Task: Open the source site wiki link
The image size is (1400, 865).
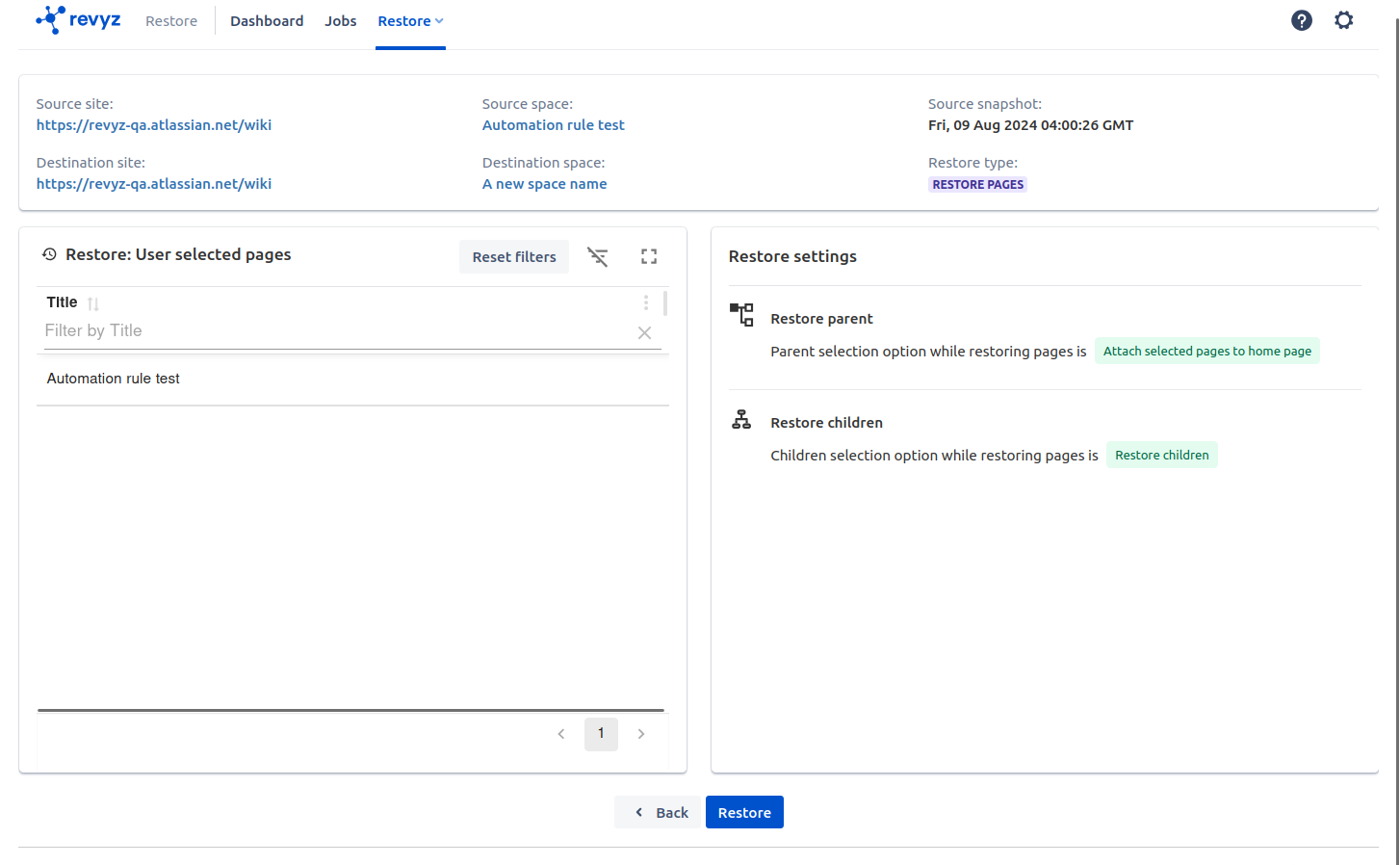Action: 154,125
